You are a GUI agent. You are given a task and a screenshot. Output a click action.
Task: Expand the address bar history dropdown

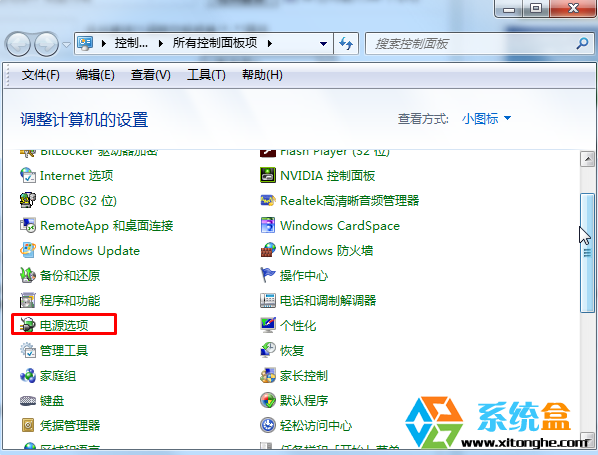(x=323, y=43)
